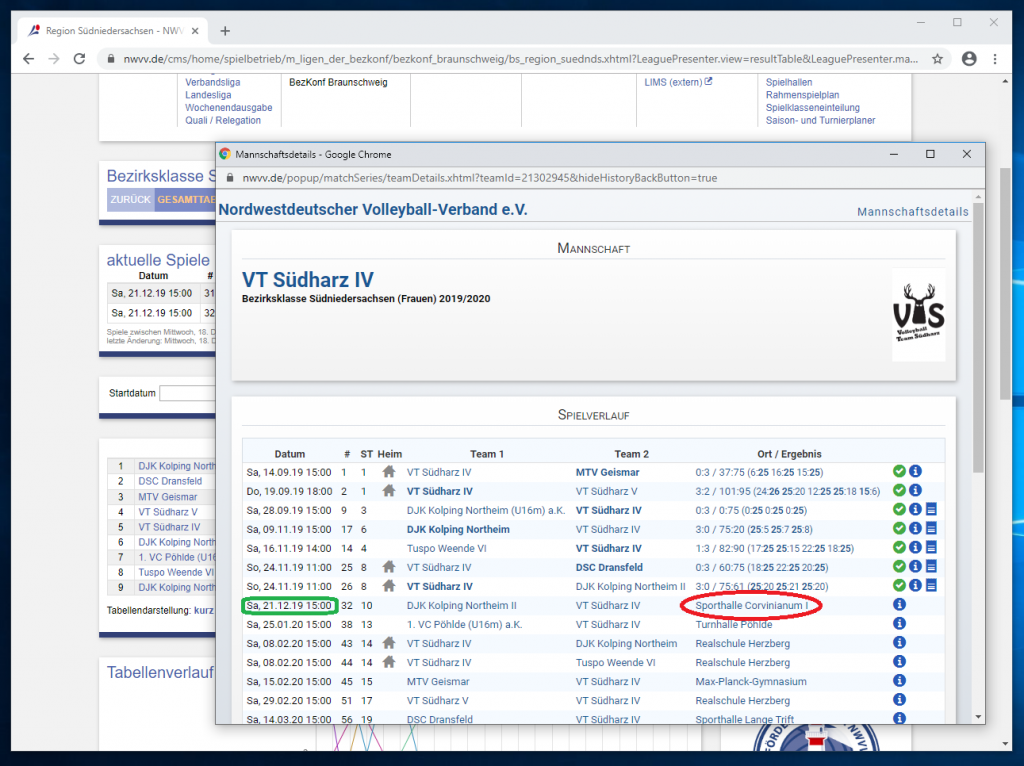The image size is (1024, 766).
Task: Open match report icon for 28.09.19 game
Action: point(931,509)
